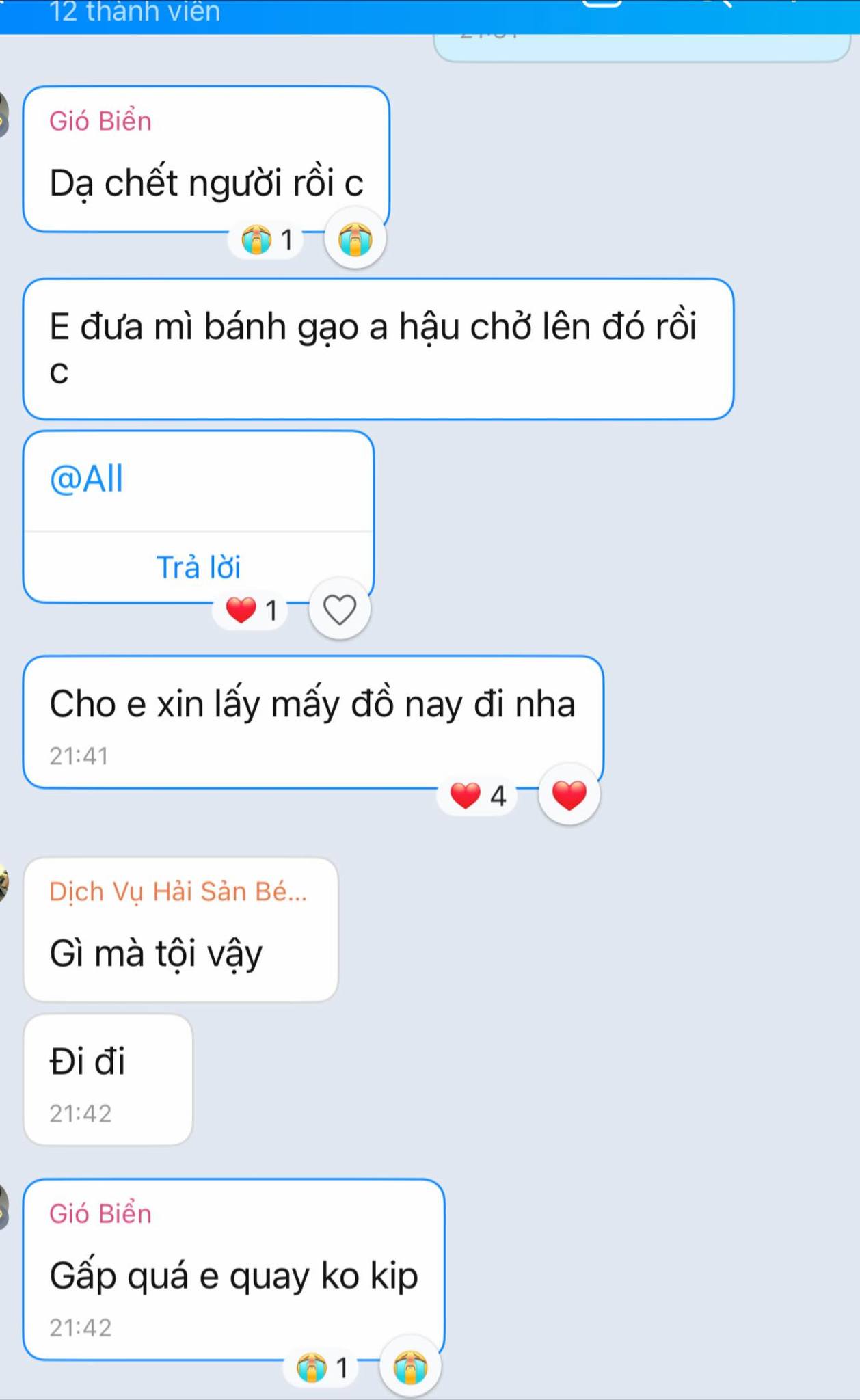The image size is (860, 1400).
Task: Tap the red heart button beside "Cho e xin lấy" message
Action: click(x=569, y=794)
